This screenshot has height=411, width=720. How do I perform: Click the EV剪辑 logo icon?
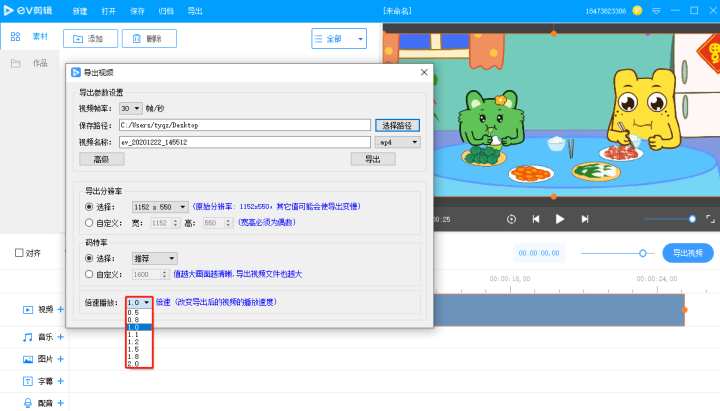tap(9, 10)
